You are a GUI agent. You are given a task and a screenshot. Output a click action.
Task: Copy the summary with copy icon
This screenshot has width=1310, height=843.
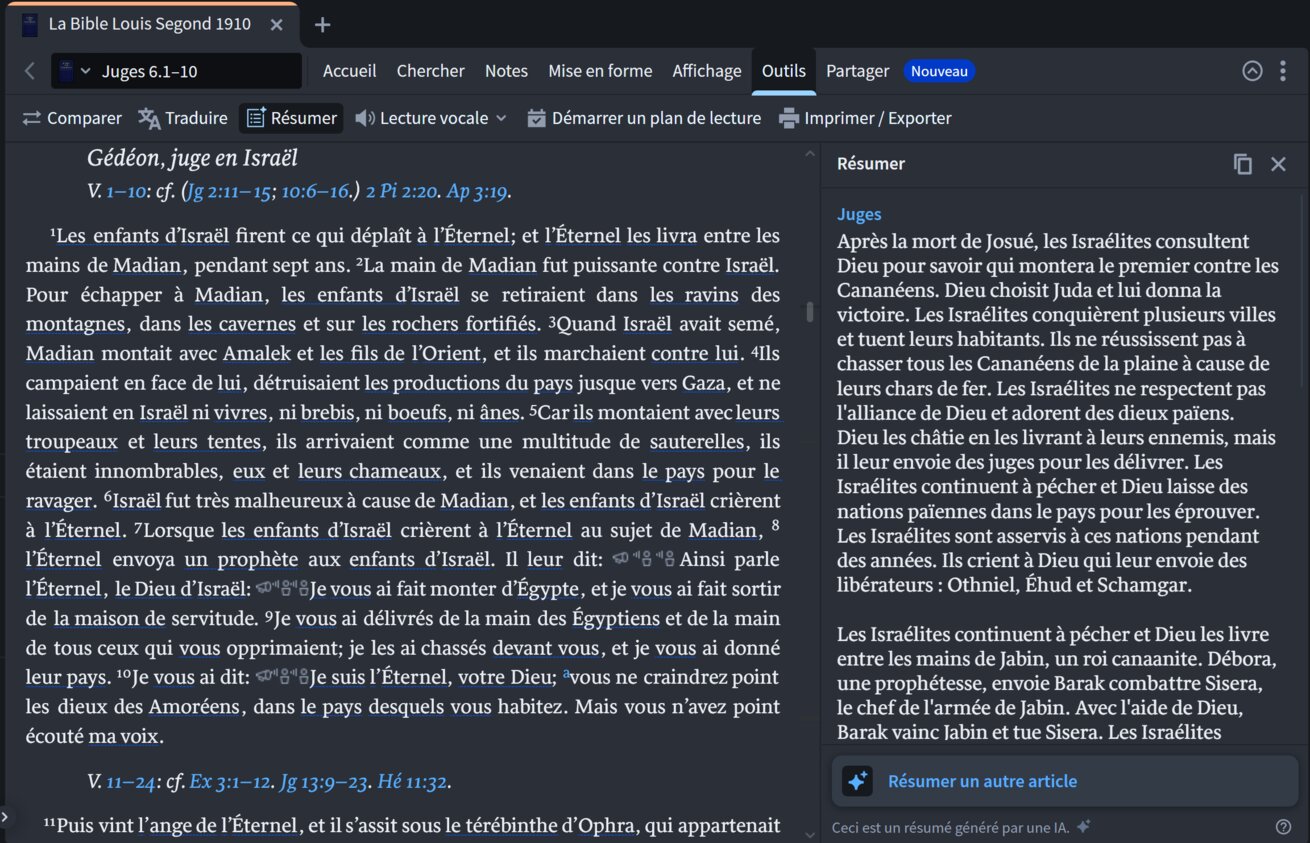(1242, 164)
